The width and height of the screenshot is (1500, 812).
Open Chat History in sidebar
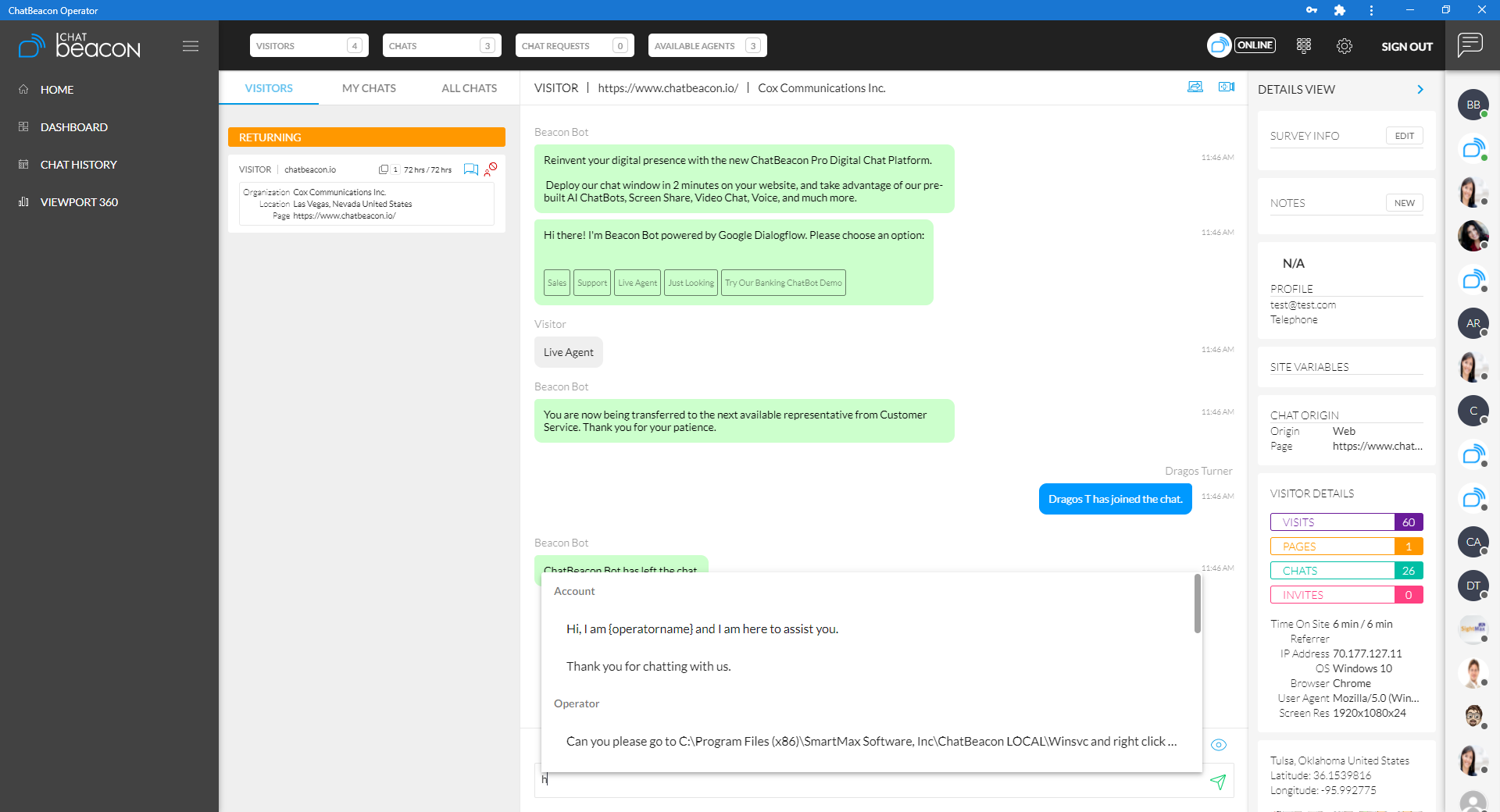coord(78,165)
